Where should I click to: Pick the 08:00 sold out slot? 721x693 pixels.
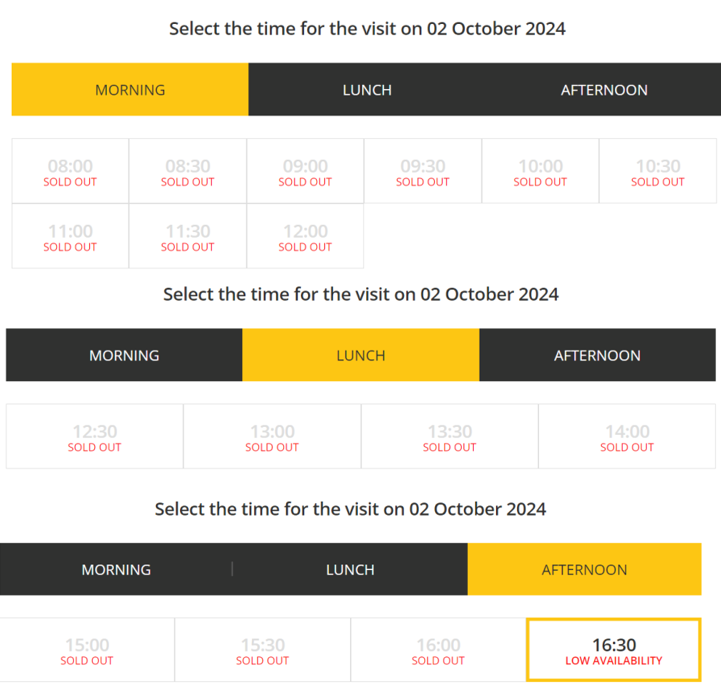pos(70,171)
